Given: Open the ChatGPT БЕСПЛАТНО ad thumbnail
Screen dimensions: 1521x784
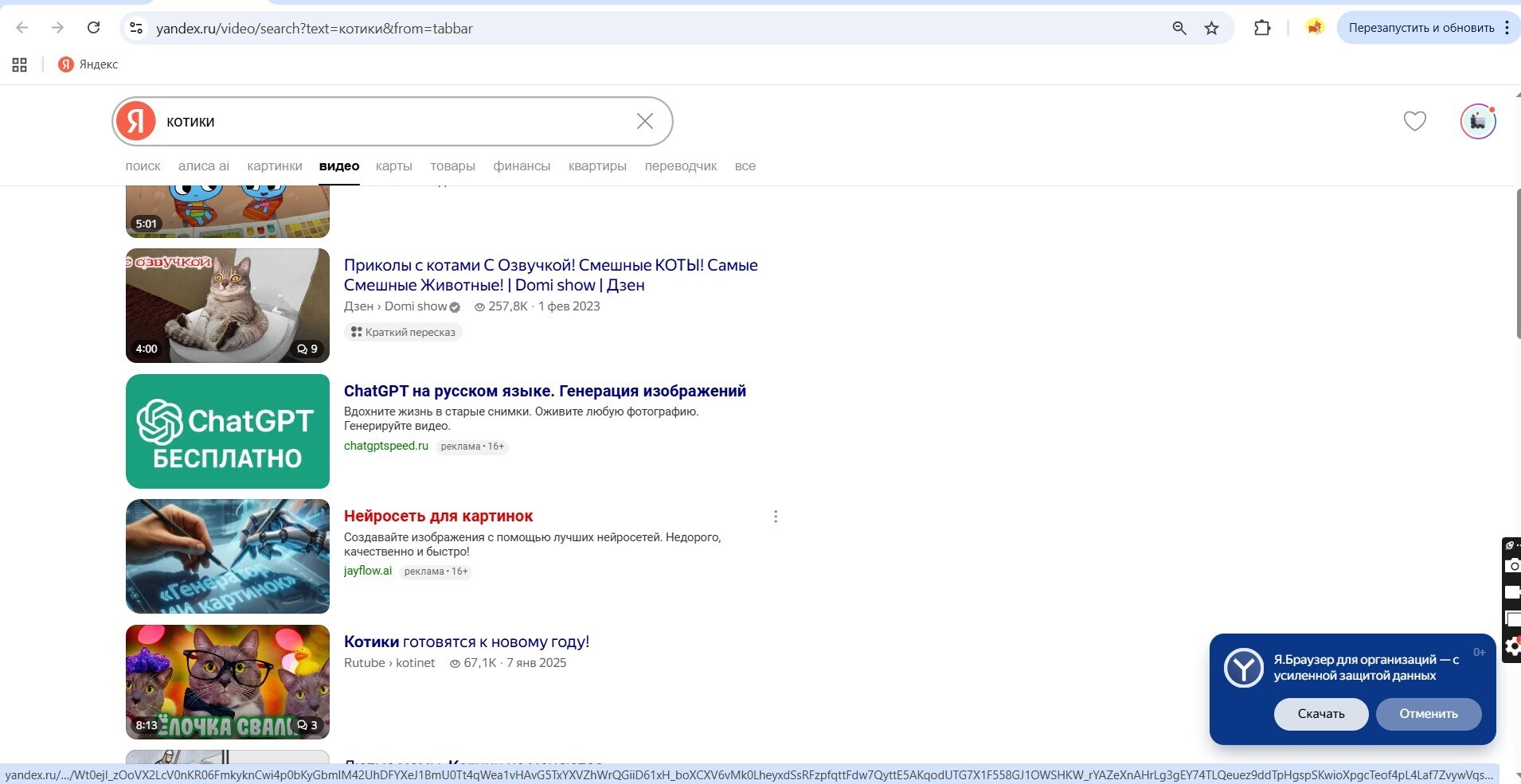Looking at the screenshot, I should 228,431.
